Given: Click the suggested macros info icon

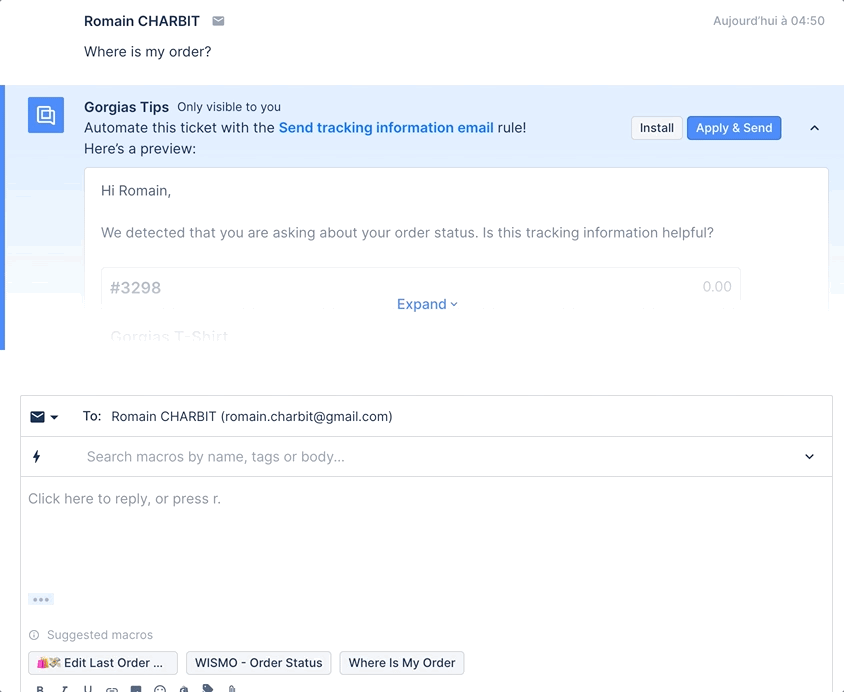Looking at the screenshot, I should click(34, 635).
